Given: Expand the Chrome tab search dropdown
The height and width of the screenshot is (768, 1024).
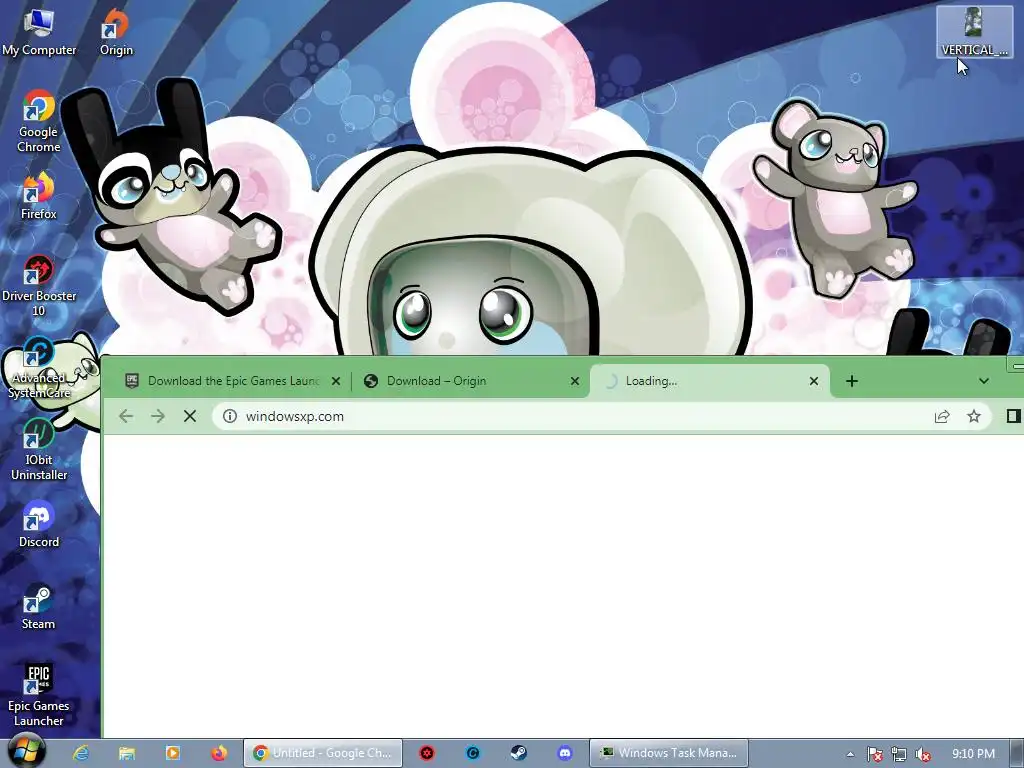Looking at the screenshot, I should (984, 381).
